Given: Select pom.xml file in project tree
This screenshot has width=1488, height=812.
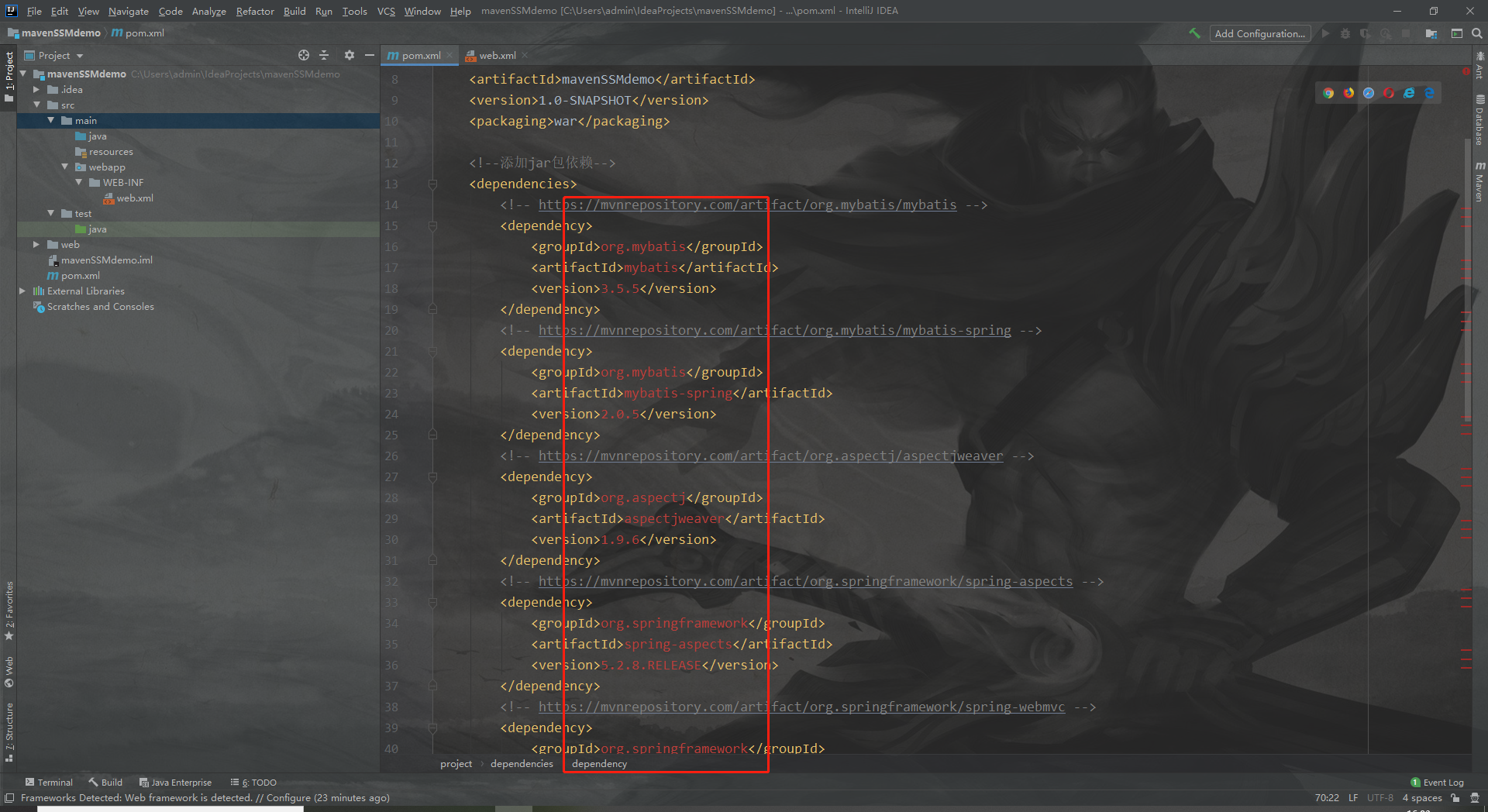Looking at the screenshot, I should coord(74,275).
